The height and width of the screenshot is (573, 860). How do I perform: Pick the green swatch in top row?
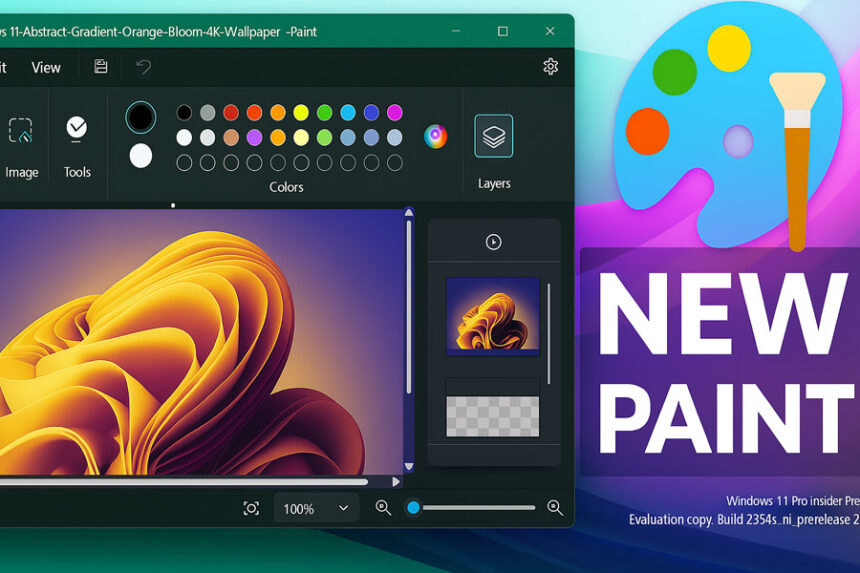click(324, 112)
